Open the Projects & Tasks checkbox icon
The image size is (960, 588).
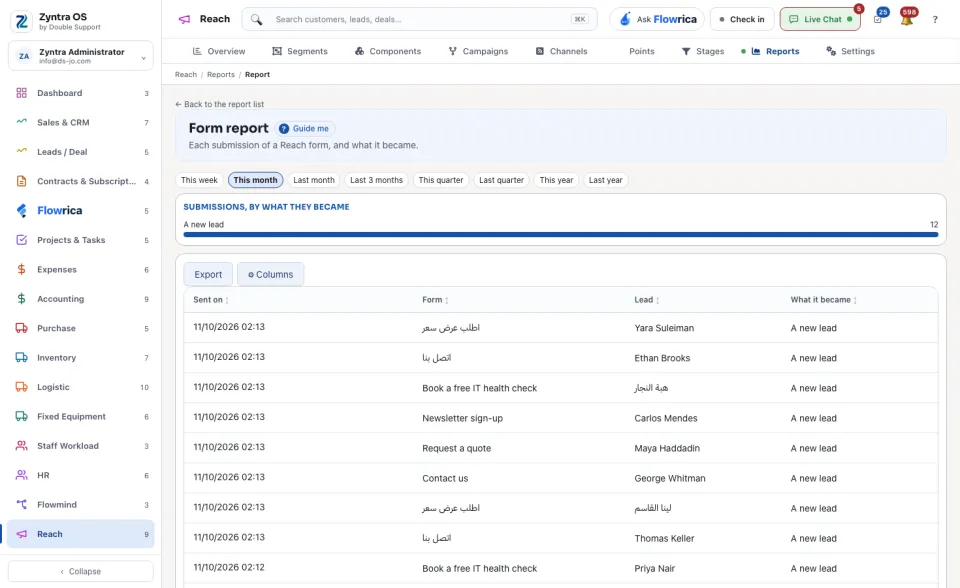coord(21,239)
